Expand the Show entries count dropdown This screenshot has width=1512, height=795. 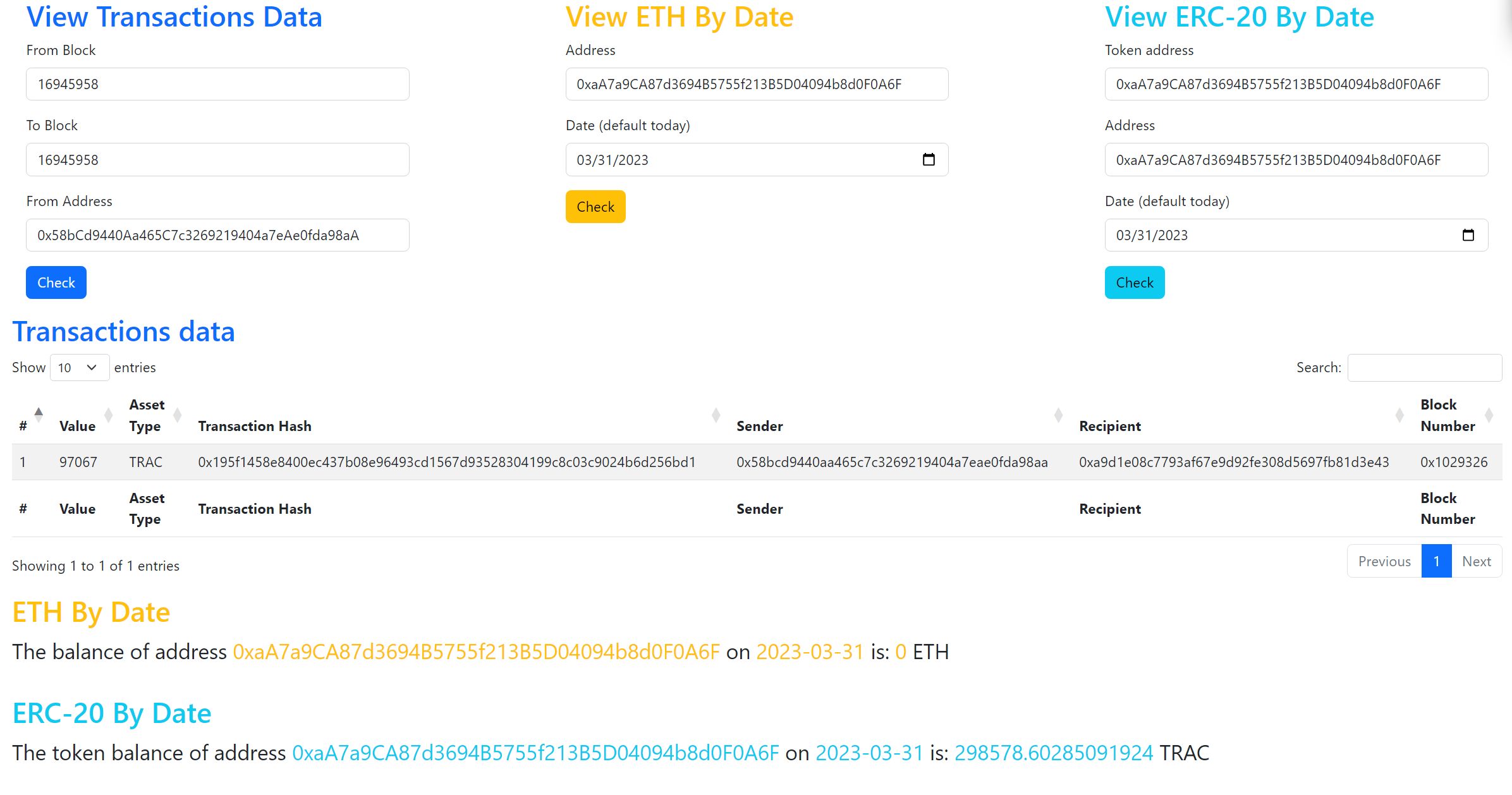79,368
